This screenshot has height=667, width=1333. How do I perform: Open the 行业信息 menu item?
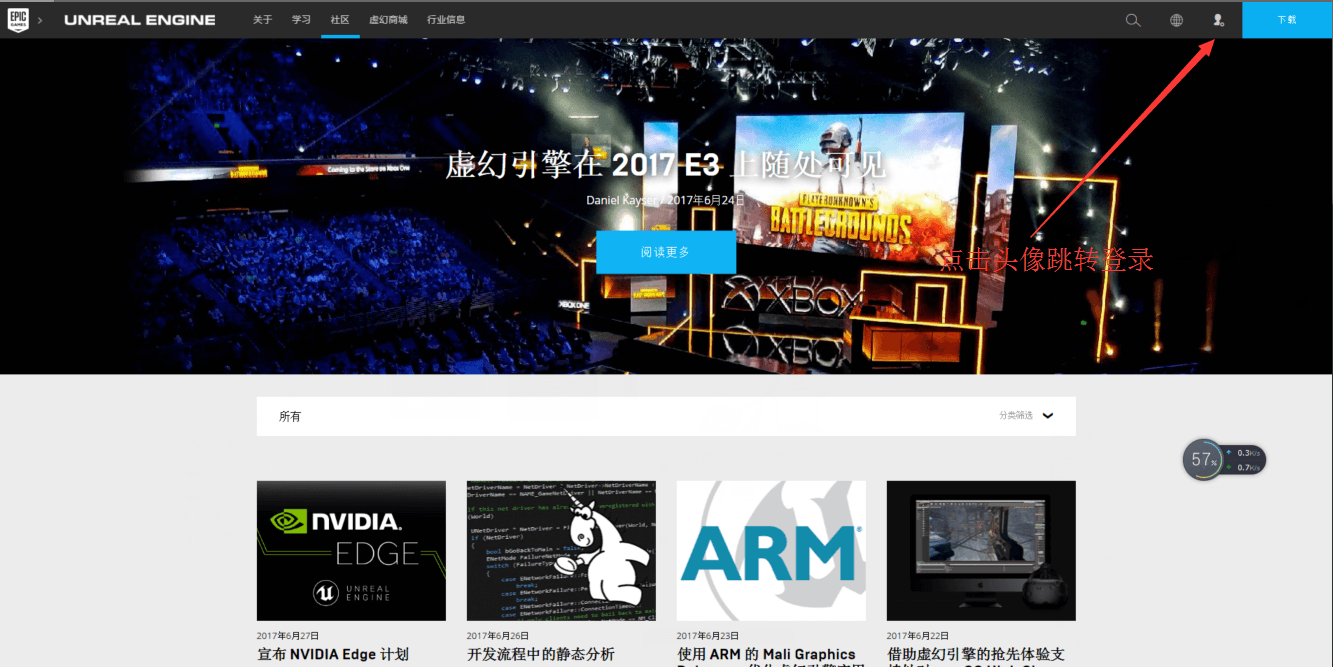446,20
